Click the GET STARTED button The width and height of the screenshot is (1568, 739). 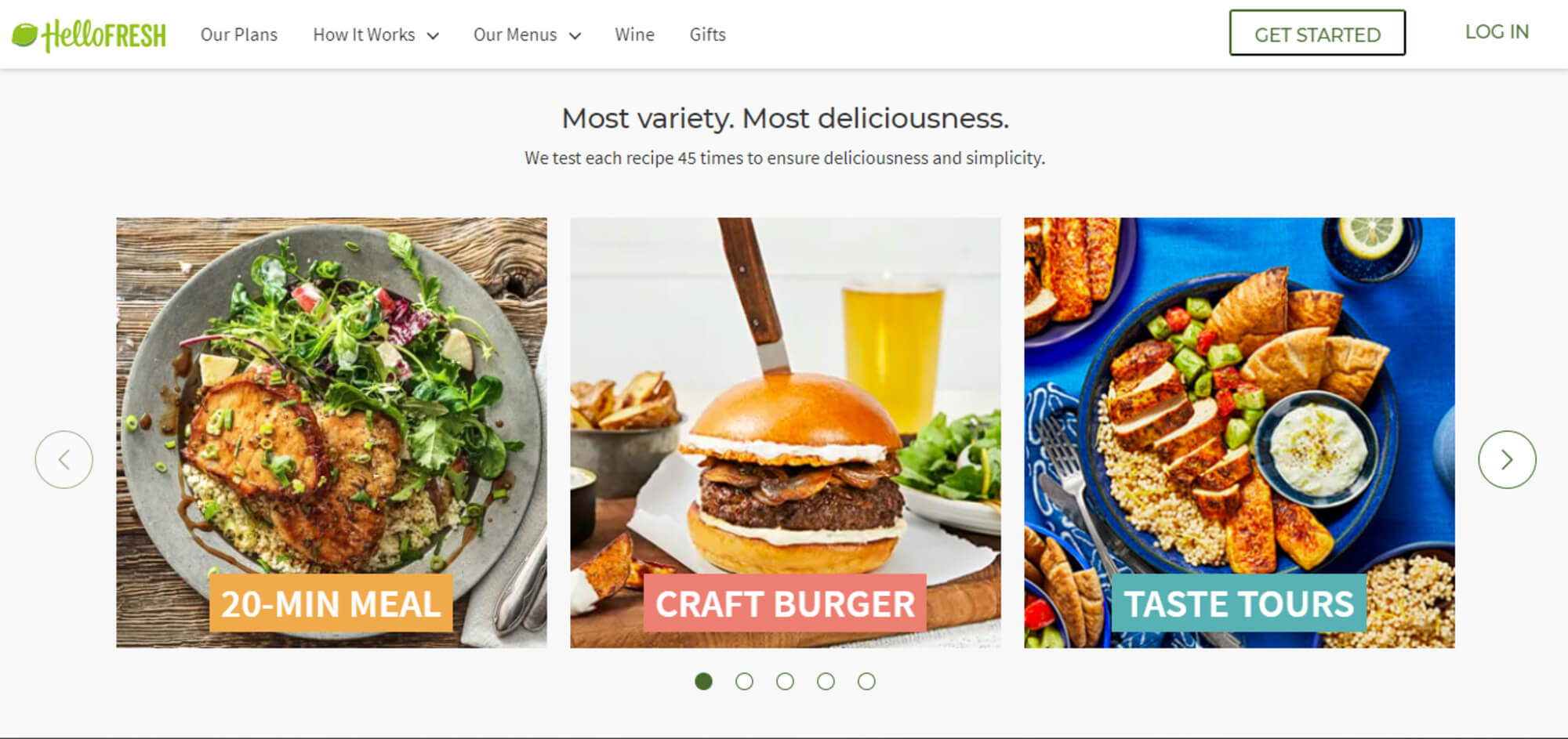point(1317,33)
